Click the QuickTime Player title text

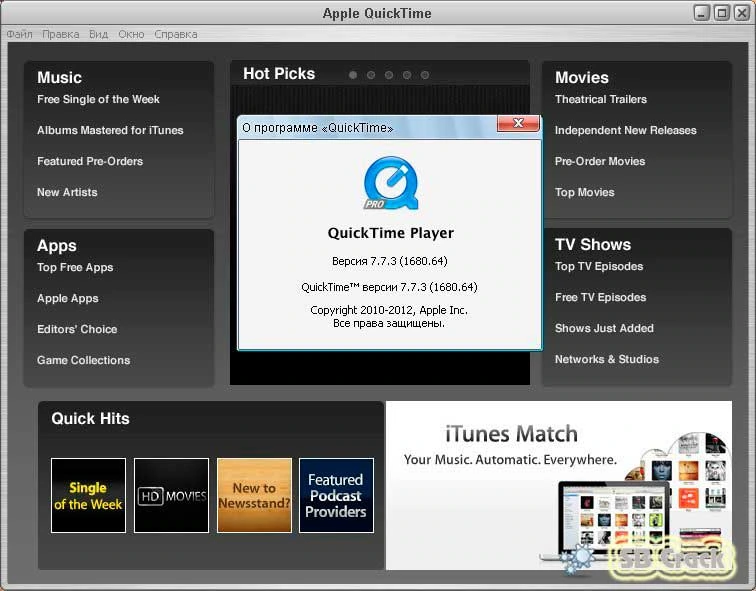click(391, 233)
